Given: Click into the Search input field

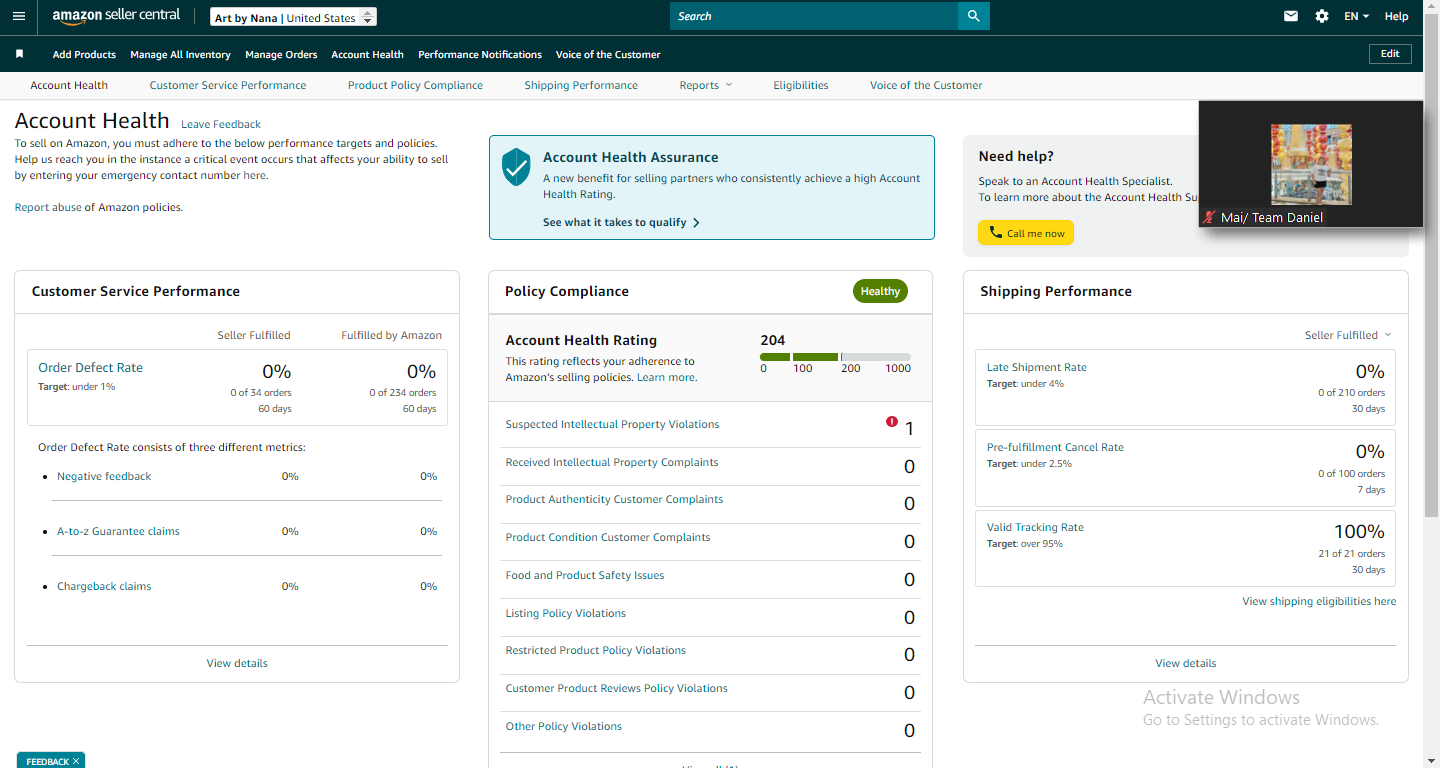Looking at the screenshot, I should pos(814,16).
